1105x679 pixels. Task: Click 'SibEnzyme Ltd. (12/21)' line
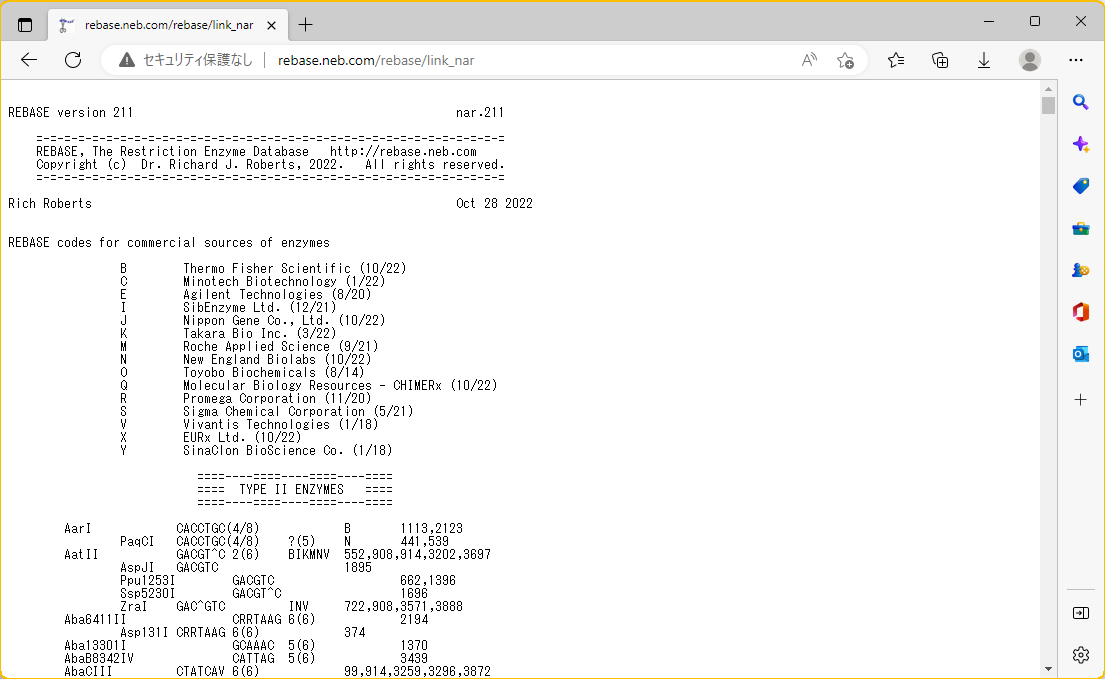pyautogui.click(x=260, y=307)
